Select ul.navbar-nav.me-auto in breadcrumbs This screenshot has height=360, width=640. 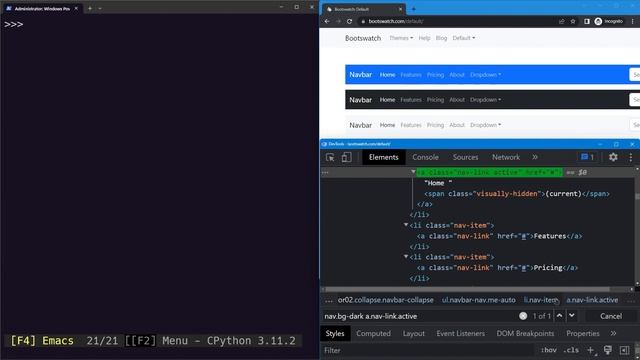pyautogui.click(x=478, y=300)
